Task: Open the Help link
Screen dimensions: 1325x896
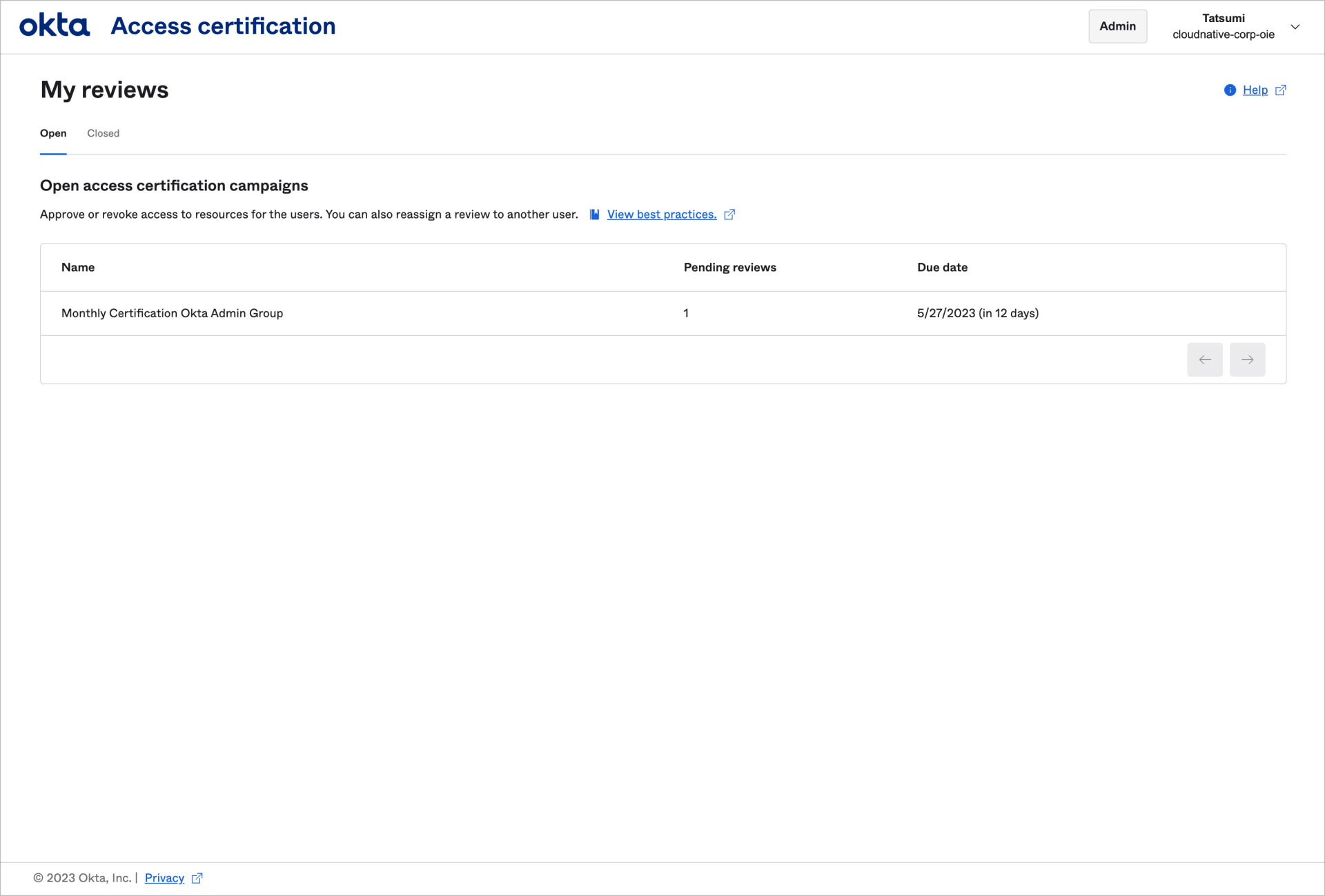Action: pyautogui.click(x=1256, y=90)
